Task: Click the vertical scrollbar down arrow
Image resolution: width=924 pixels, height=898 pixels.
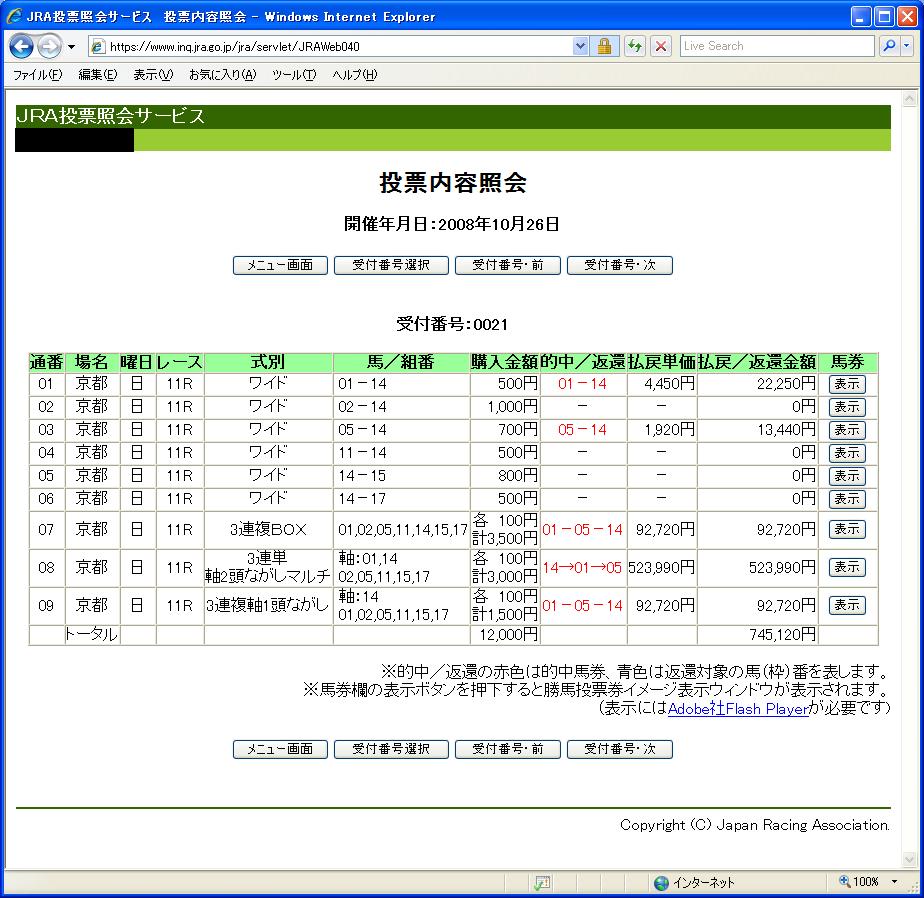Action: click(x=910, y=858)
